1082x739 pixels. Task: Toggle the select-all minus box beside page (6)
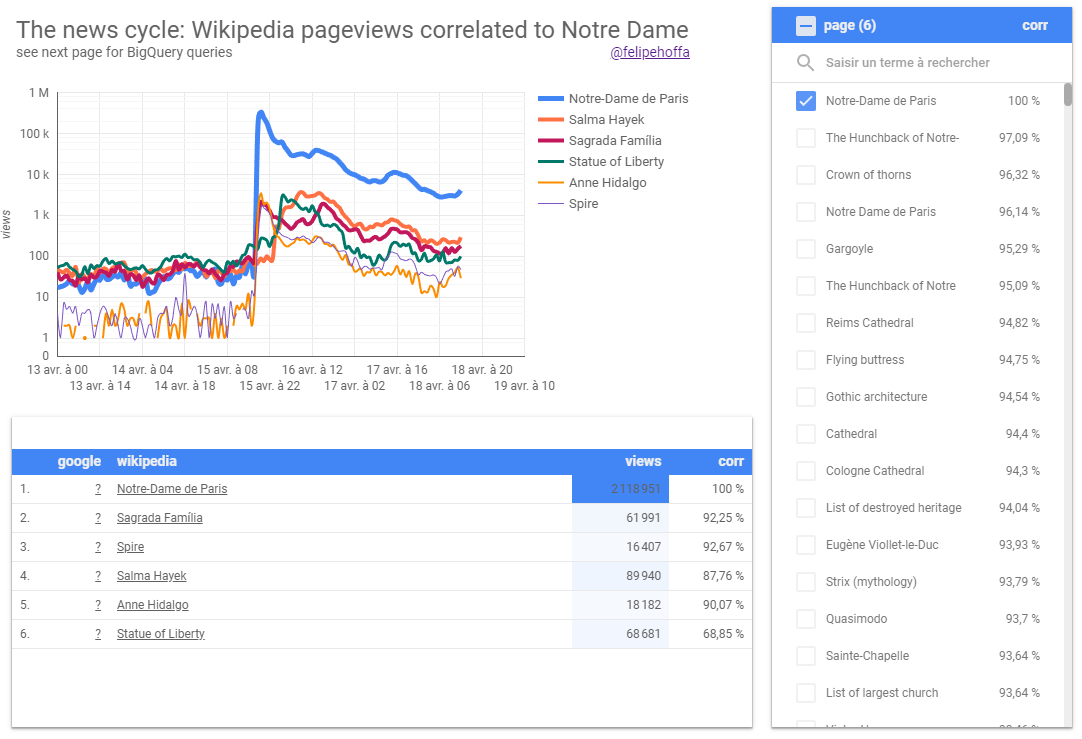805,26
